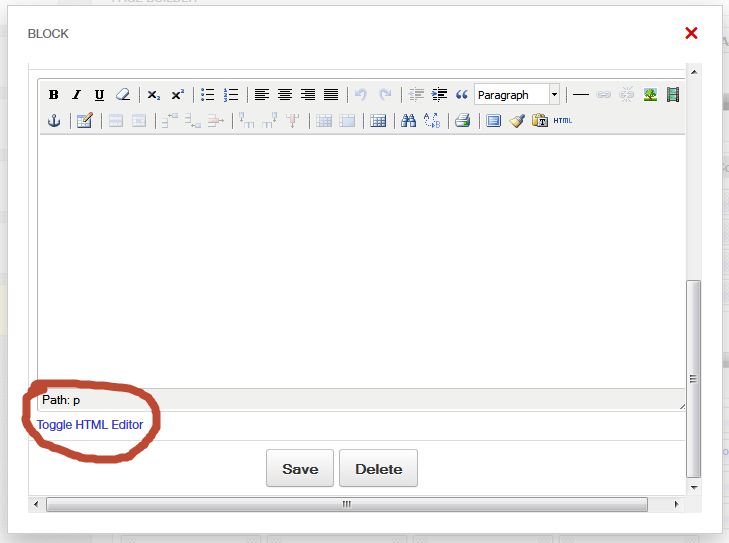The width and height of the screenshot is (729, 543).
Task: Click the insert column after icon
Action: [270, 121]
